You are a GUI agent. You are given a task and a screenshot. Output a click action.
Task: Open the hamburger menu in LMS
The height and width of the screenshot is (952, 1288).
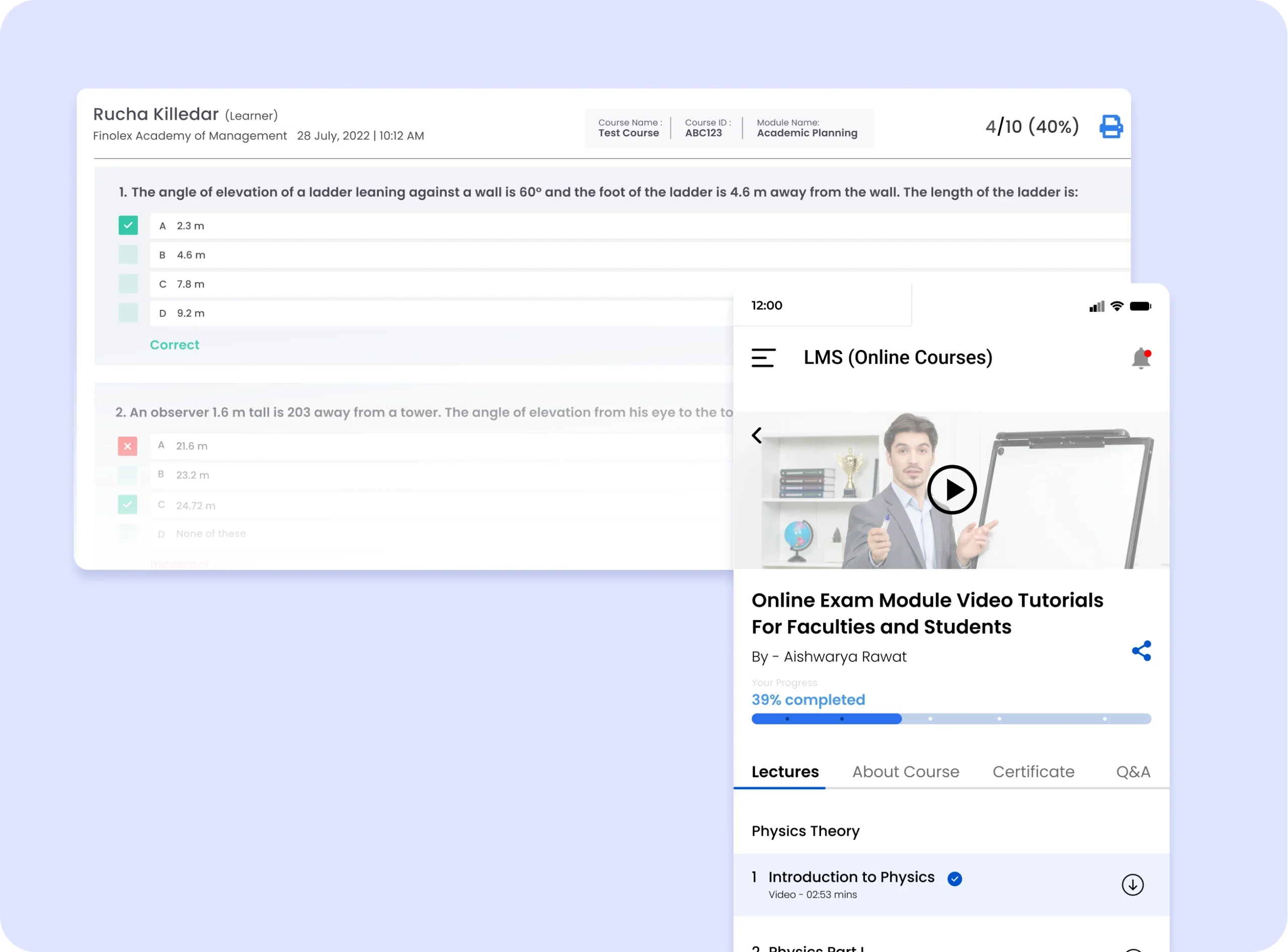(763, 358)
